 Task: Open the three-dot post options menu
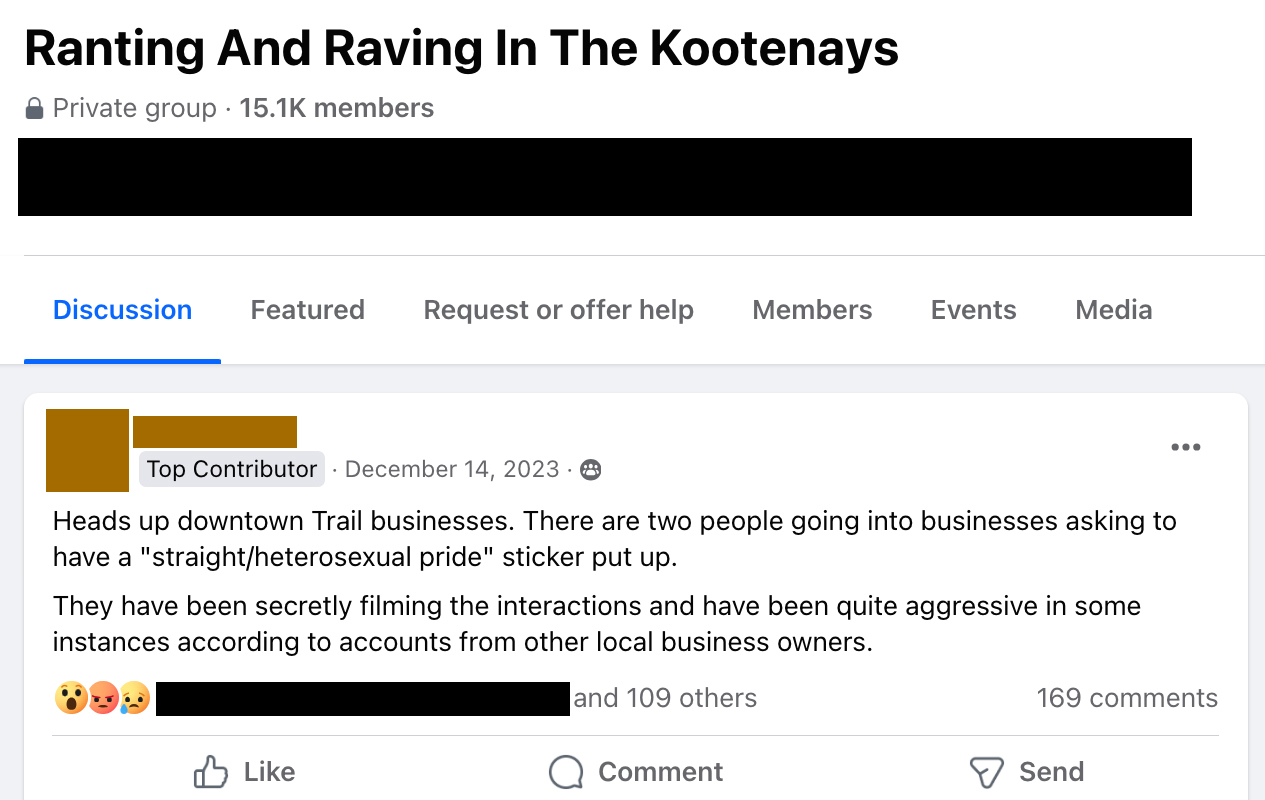pyautogui.click(x=1185, y=447)
